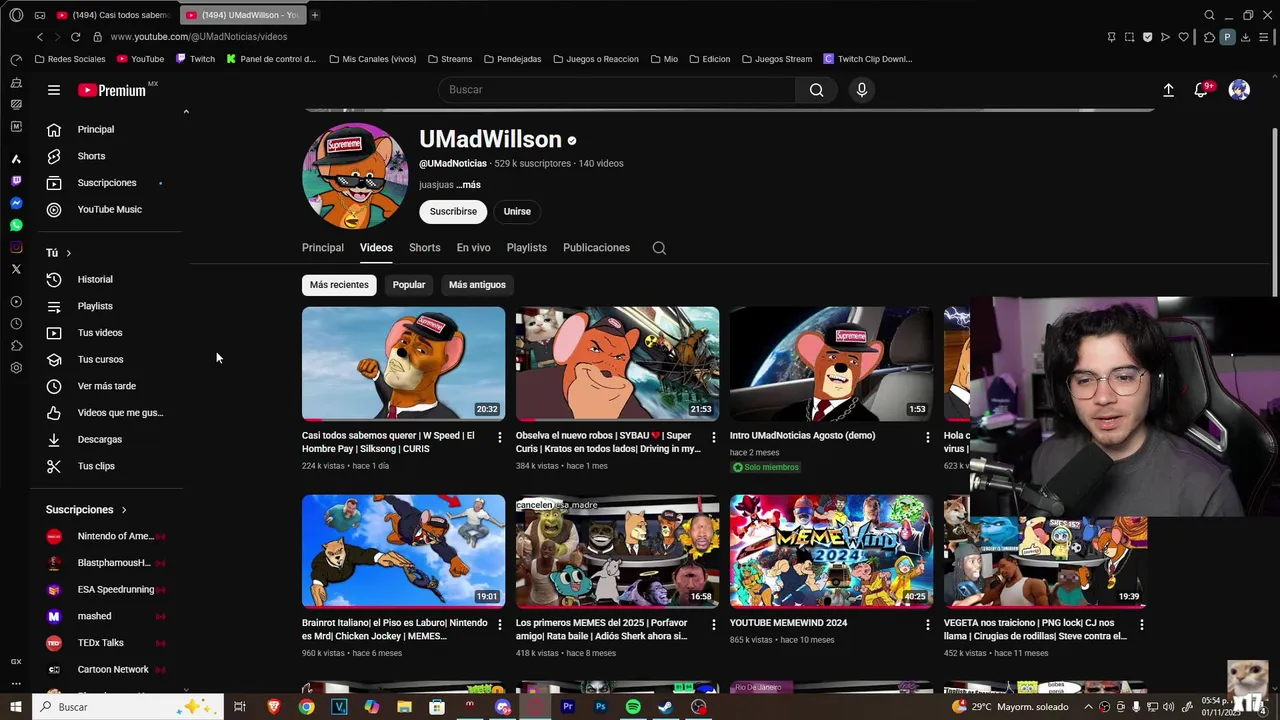The image size is (1280, 720).
Task: Open Cartoon Network subscription channel
Action: click(x=106, y=670)
